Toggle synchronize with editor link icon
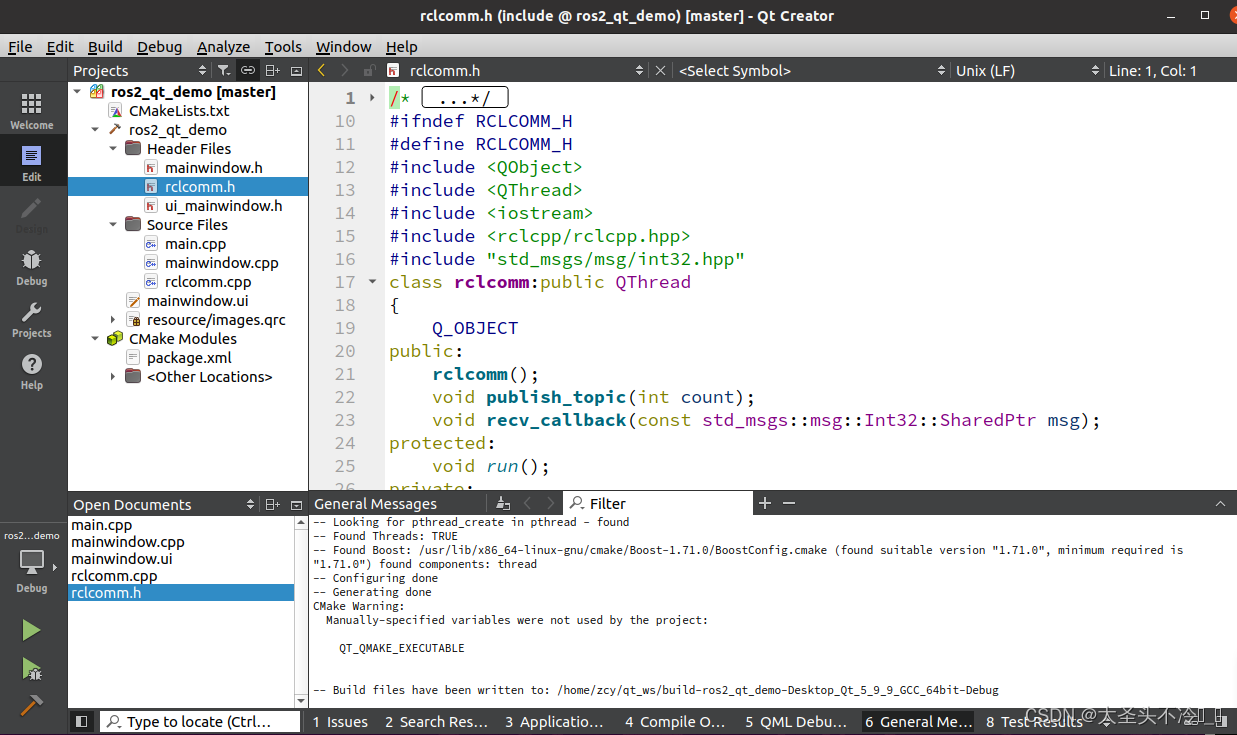Image resolution: width=1237 pixels, height=735 pixels. tap(247, 71)
